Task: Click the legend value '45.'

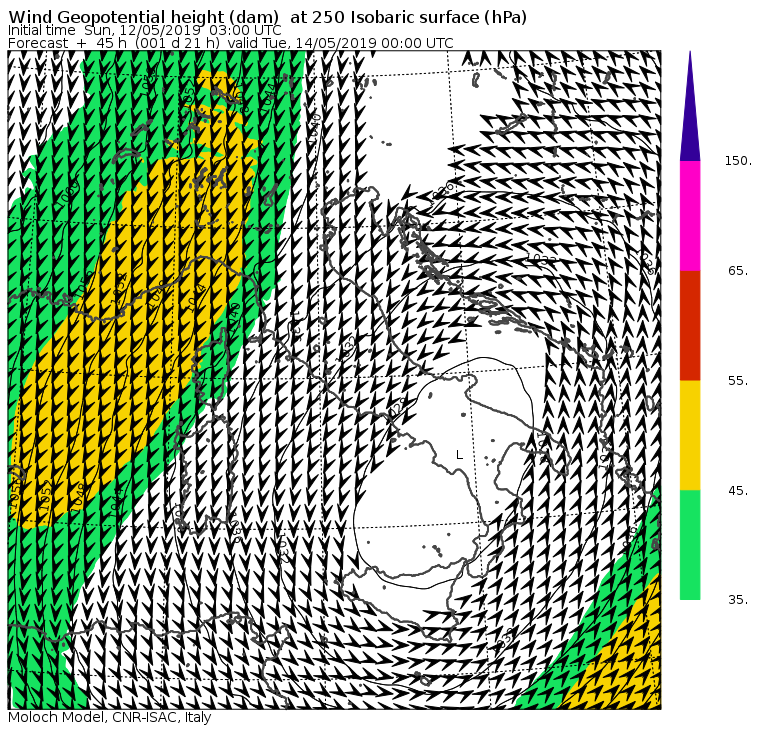Action: point(738,491)
